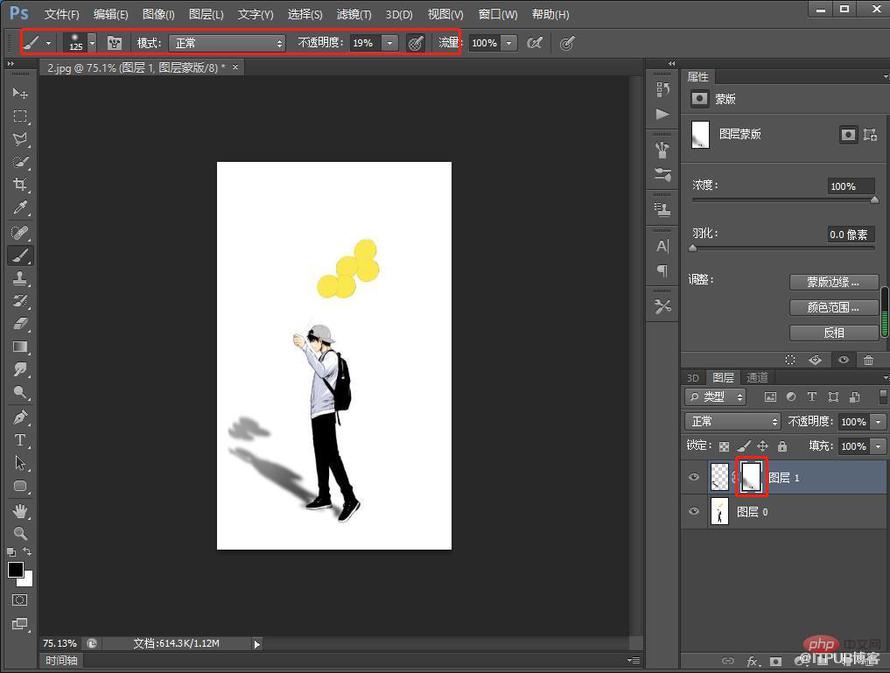Select the Zoom tool in the toolbox
Viewport: 890px width, 673px height.
pos(20,533)
